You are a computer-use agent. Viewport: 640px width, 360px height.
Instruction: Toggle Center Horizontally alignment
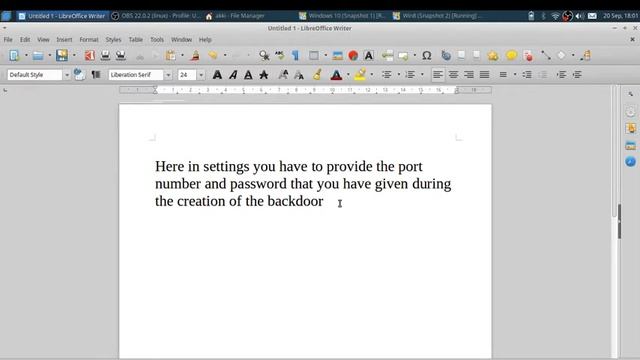453,75
